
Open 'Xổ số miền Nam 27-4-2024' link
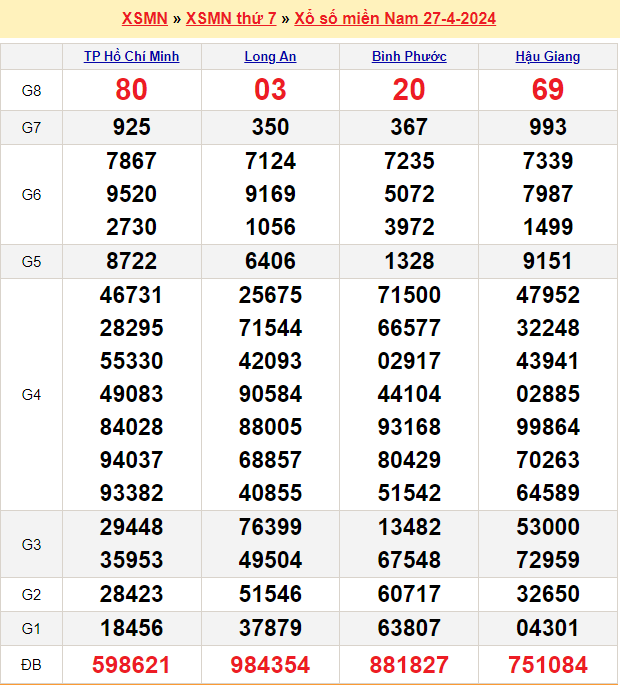coord(395,19)
